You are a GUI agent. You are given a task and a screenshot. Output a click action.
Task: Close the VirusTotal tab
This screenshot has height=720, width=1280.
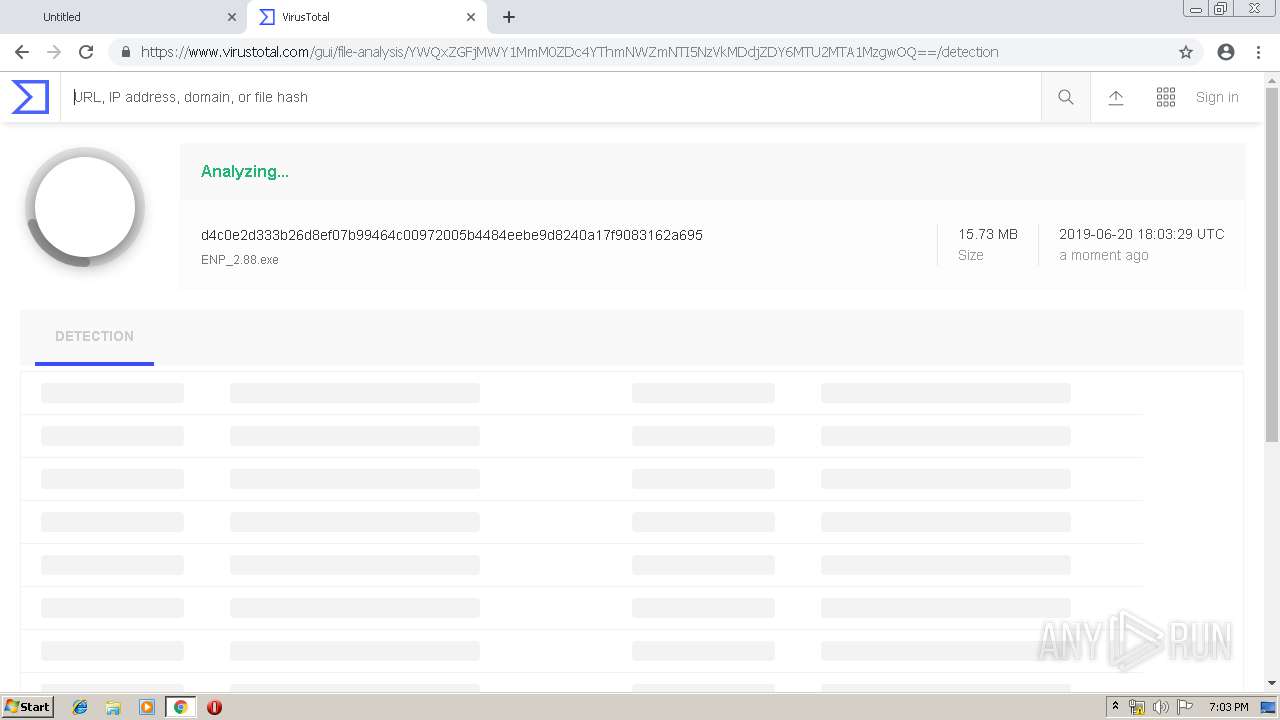[471, 17]
